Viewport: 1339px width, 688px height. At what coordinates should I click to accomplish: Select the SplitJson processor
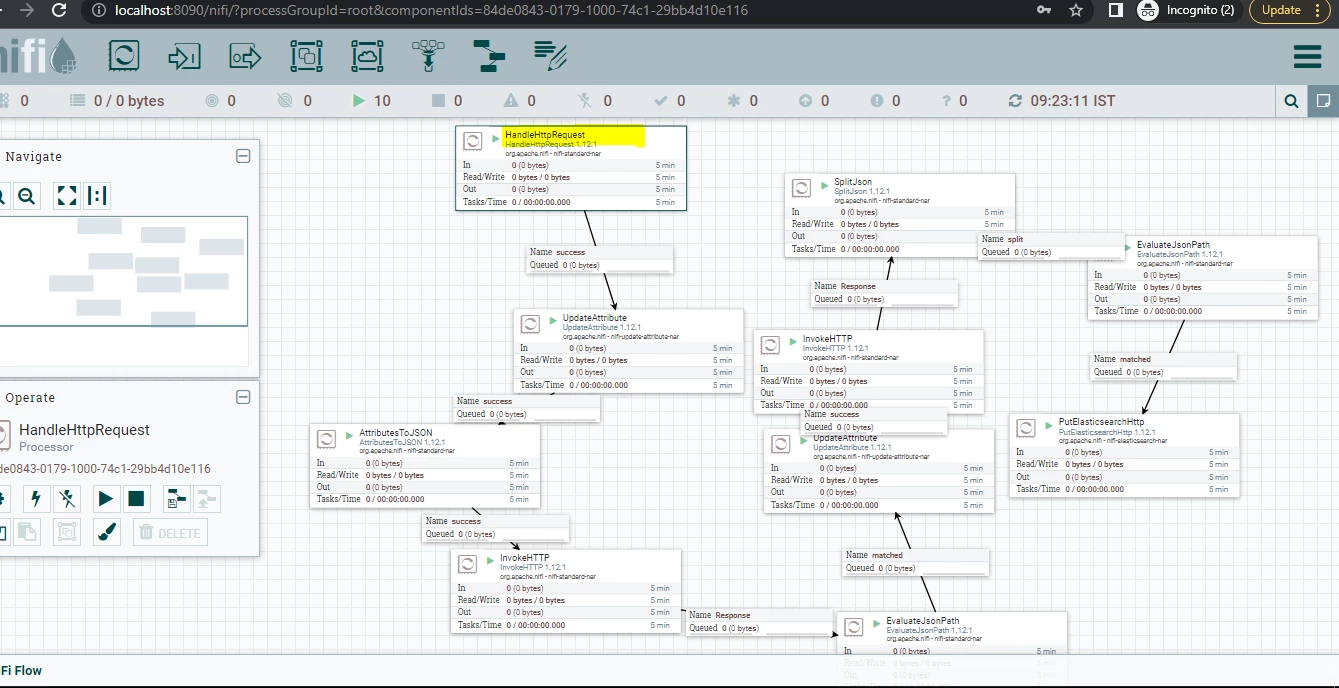point(900,215)
